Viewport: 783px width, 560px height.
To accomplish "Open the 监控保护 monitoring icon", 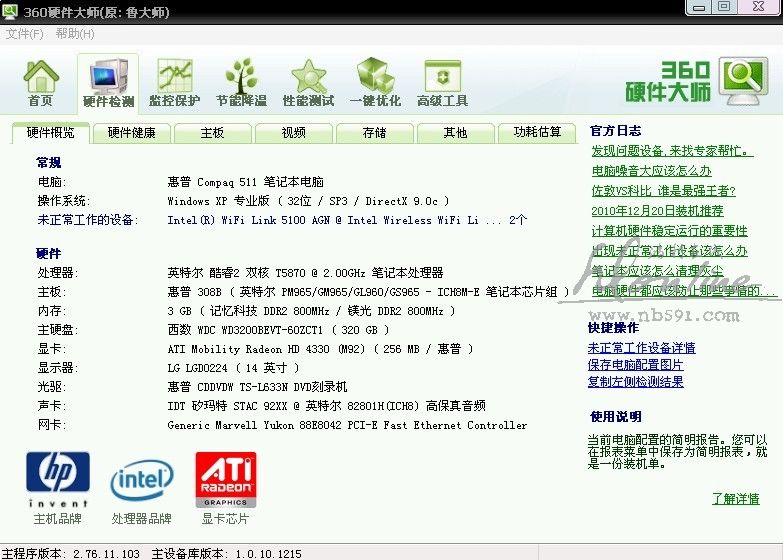I will tap(174, 83).
